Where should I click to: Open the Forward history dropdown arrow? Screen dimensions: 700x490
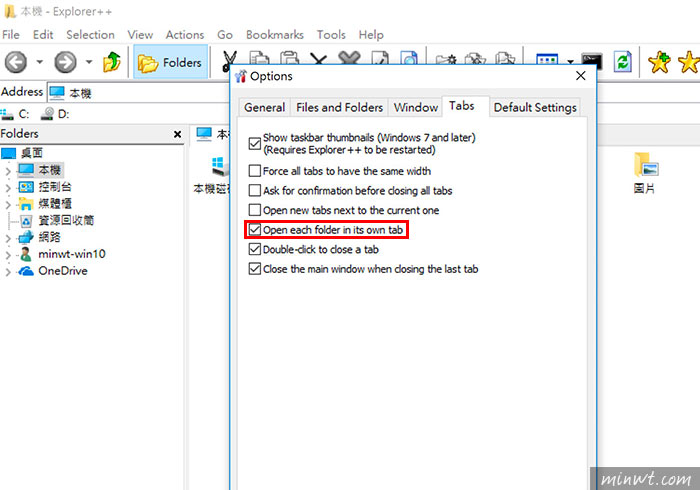(89, 62)
